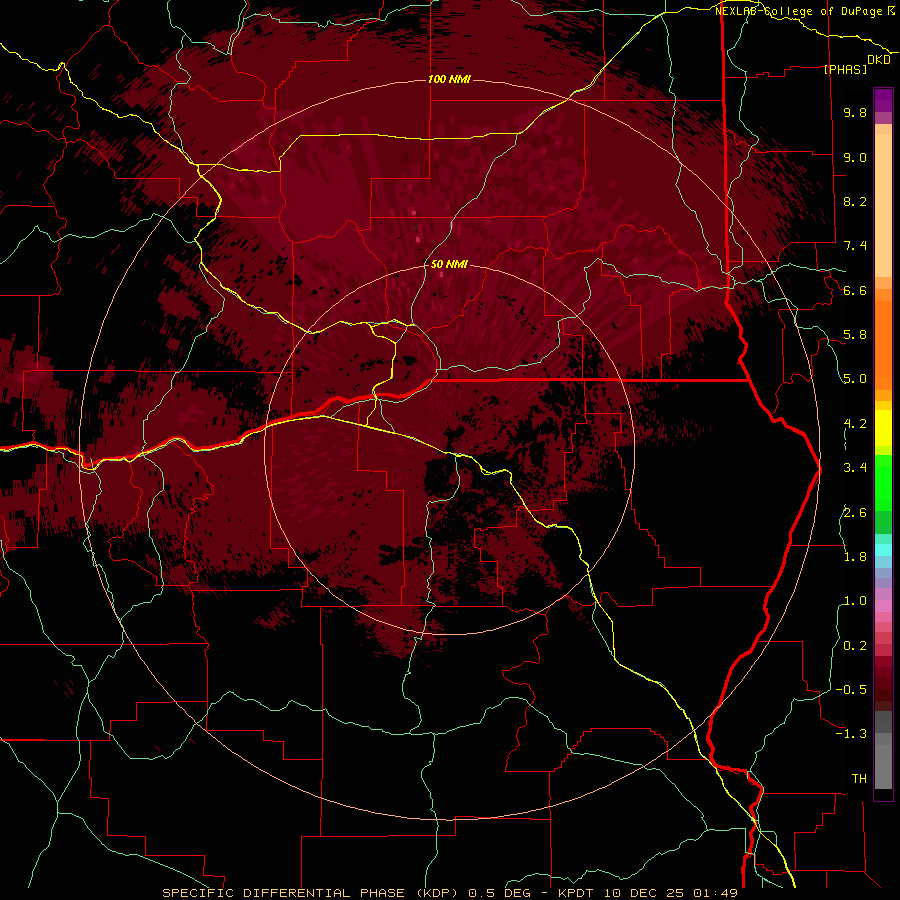The width and height of the screenshot is (900, 900).
Task: Click the DKD label above the color scale
Action: tap(878, 60)
